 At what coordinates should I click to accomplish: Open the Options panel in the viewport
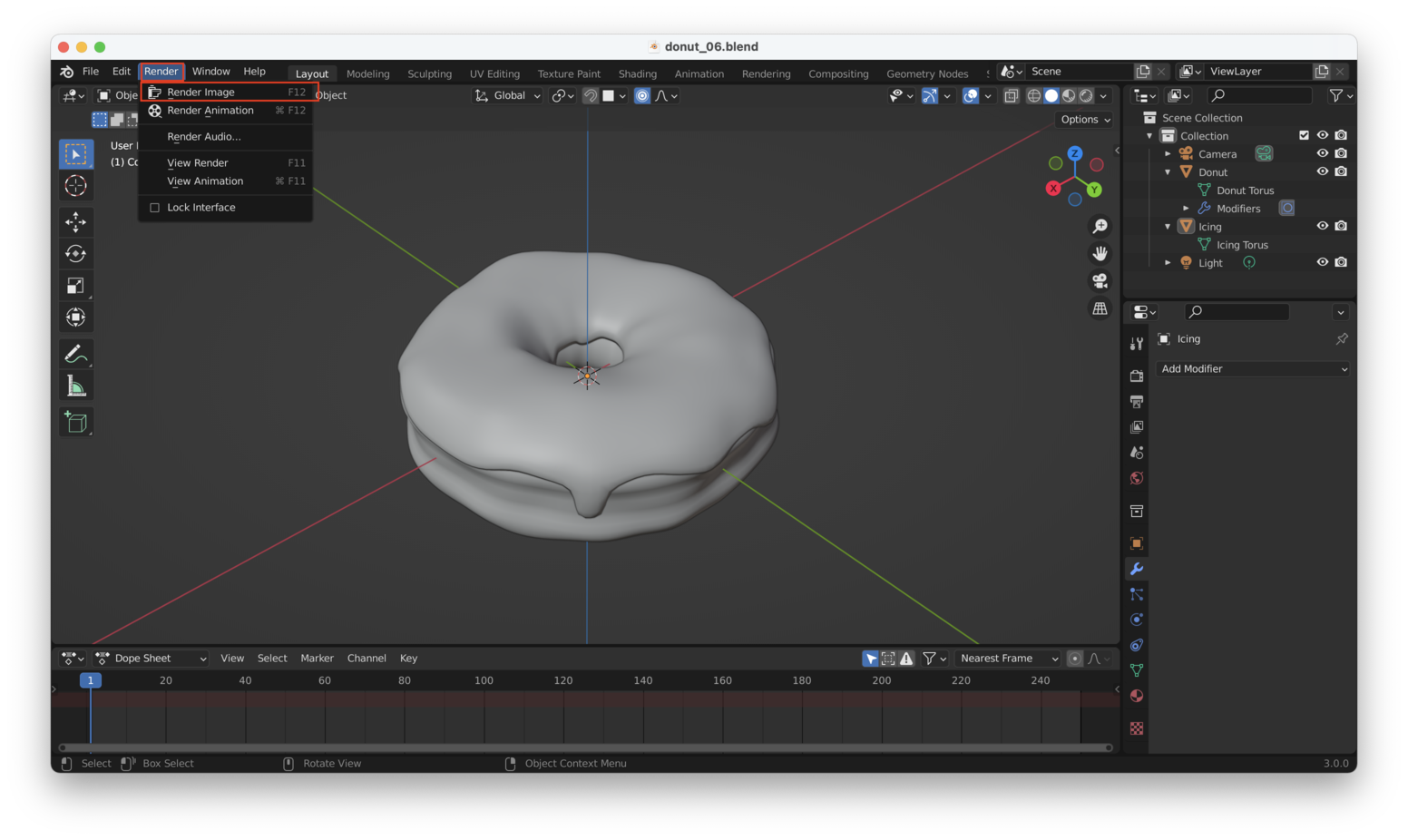pyautogui.click(x=1083, y=119)
